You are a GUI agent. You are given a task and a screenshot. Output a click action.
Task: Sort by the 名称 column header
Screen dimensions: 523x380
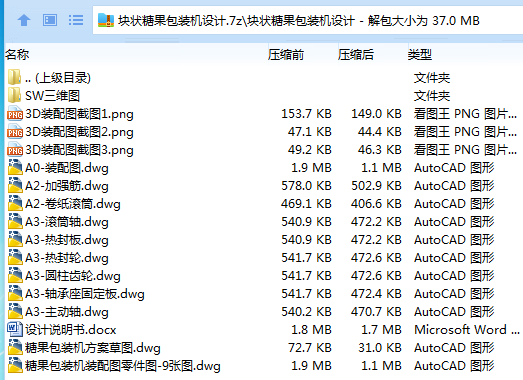17,54
